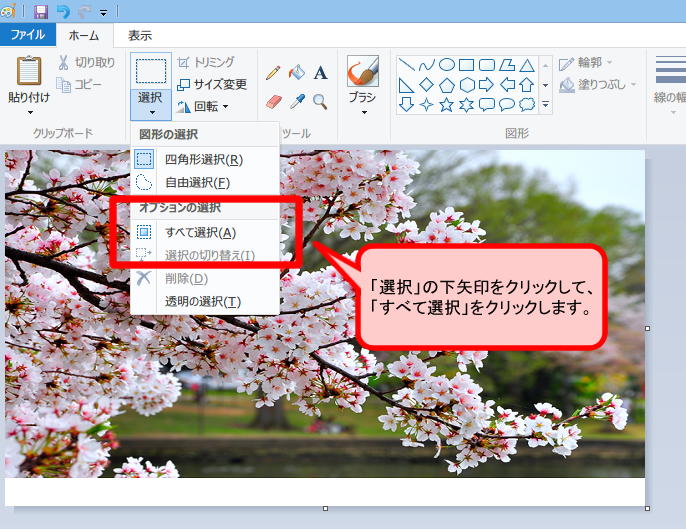Select the Down arrow shape
The width and height of the screenshot is (686, 529).
[406, 105]
